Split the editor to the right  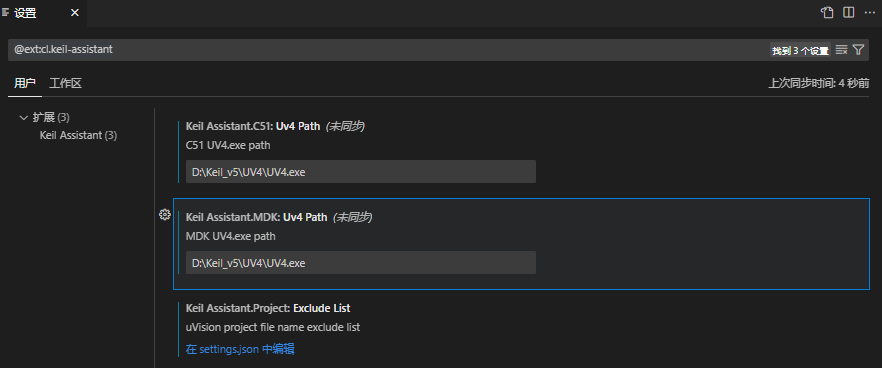(848, 13)
